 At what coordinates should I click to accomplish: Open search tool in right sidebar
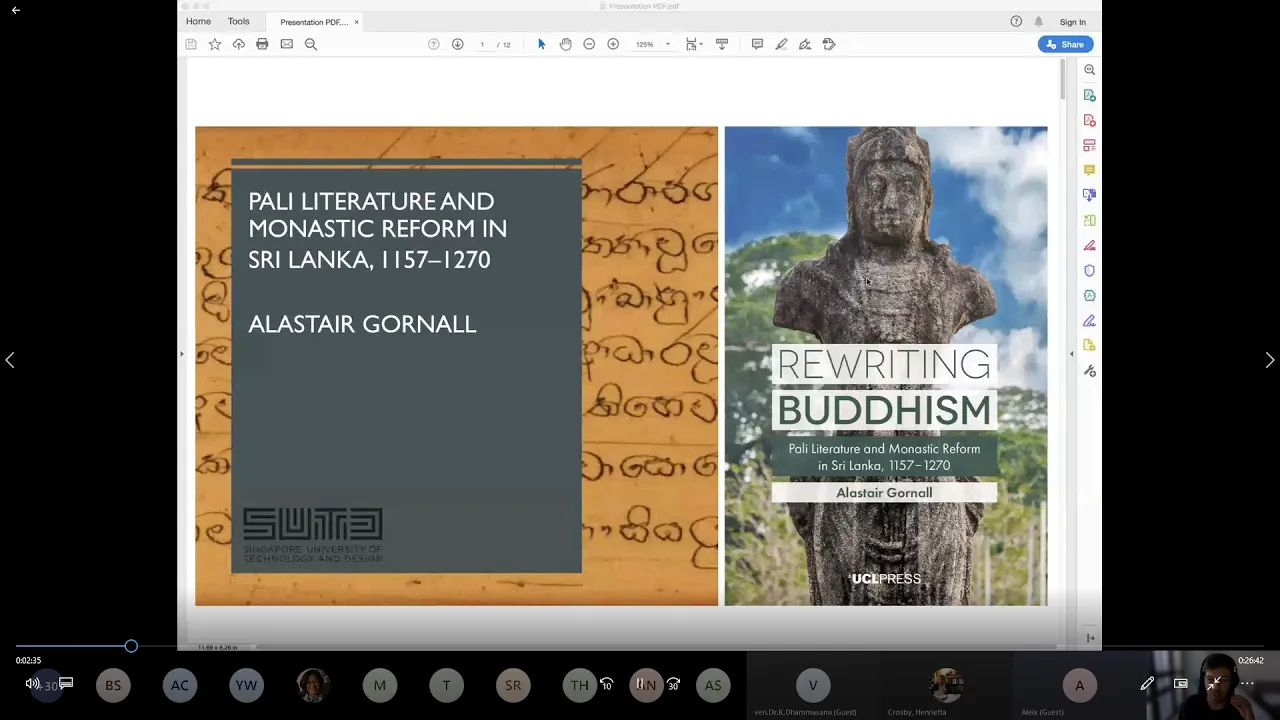click(x=1089, y=70)
